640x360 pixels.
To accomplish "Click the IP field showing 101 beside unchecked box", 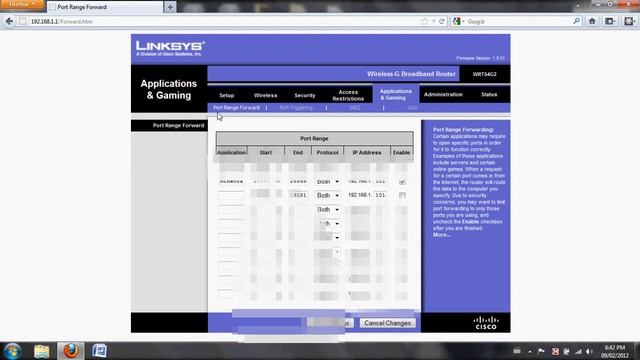I will (380, 195).
